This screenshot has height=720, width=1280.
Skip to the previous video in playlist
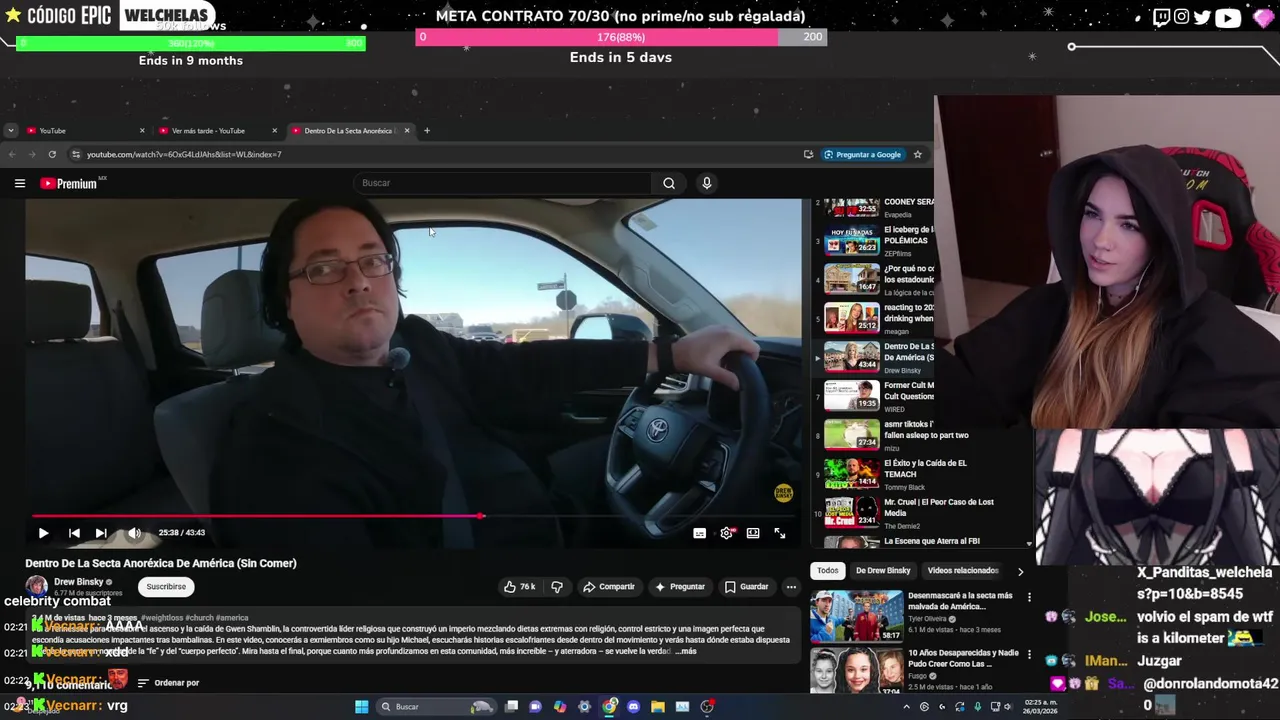tap(74, 533)
